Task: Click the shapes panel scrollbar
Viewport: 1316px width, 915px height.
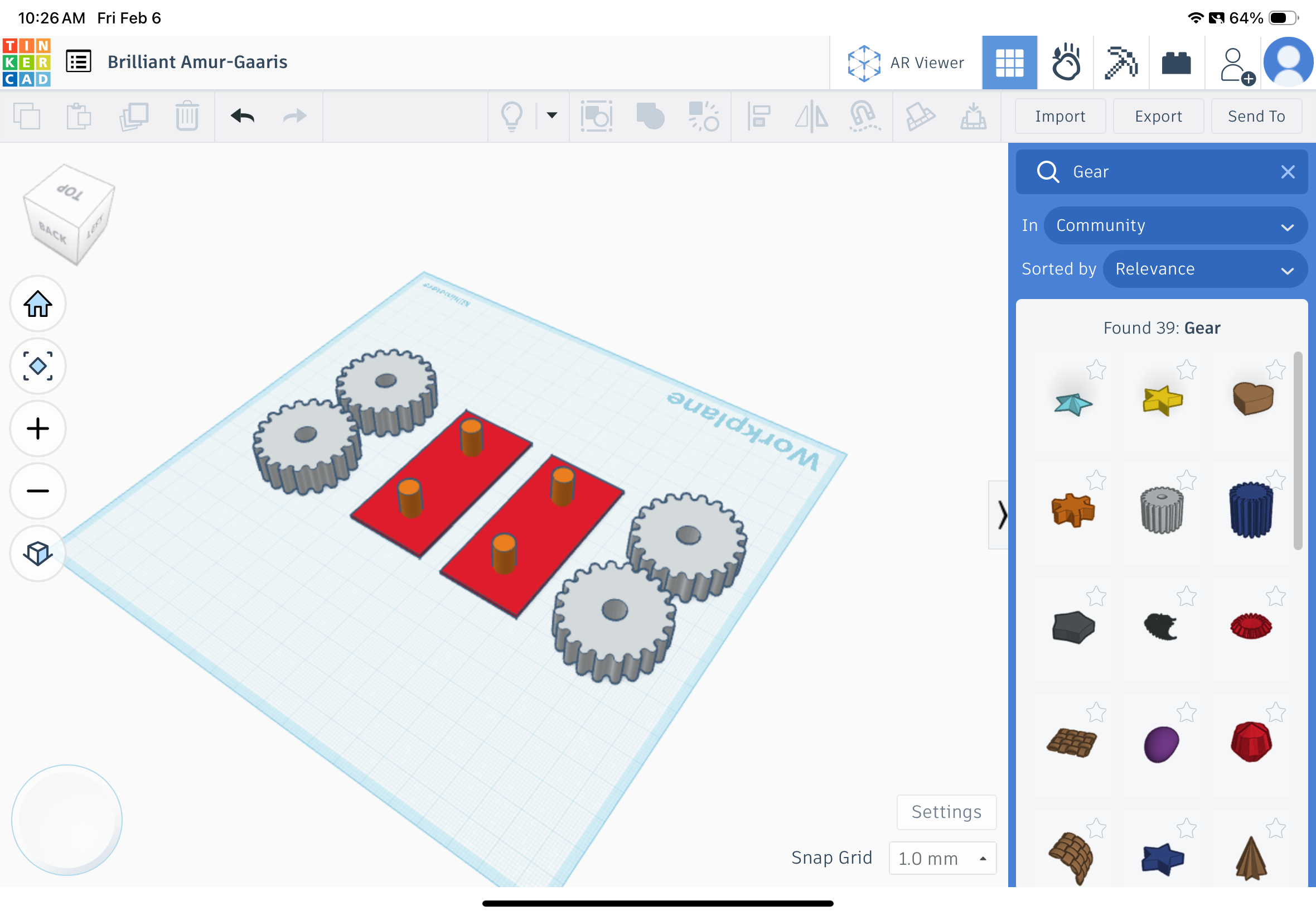Action: pos(1298,451)
